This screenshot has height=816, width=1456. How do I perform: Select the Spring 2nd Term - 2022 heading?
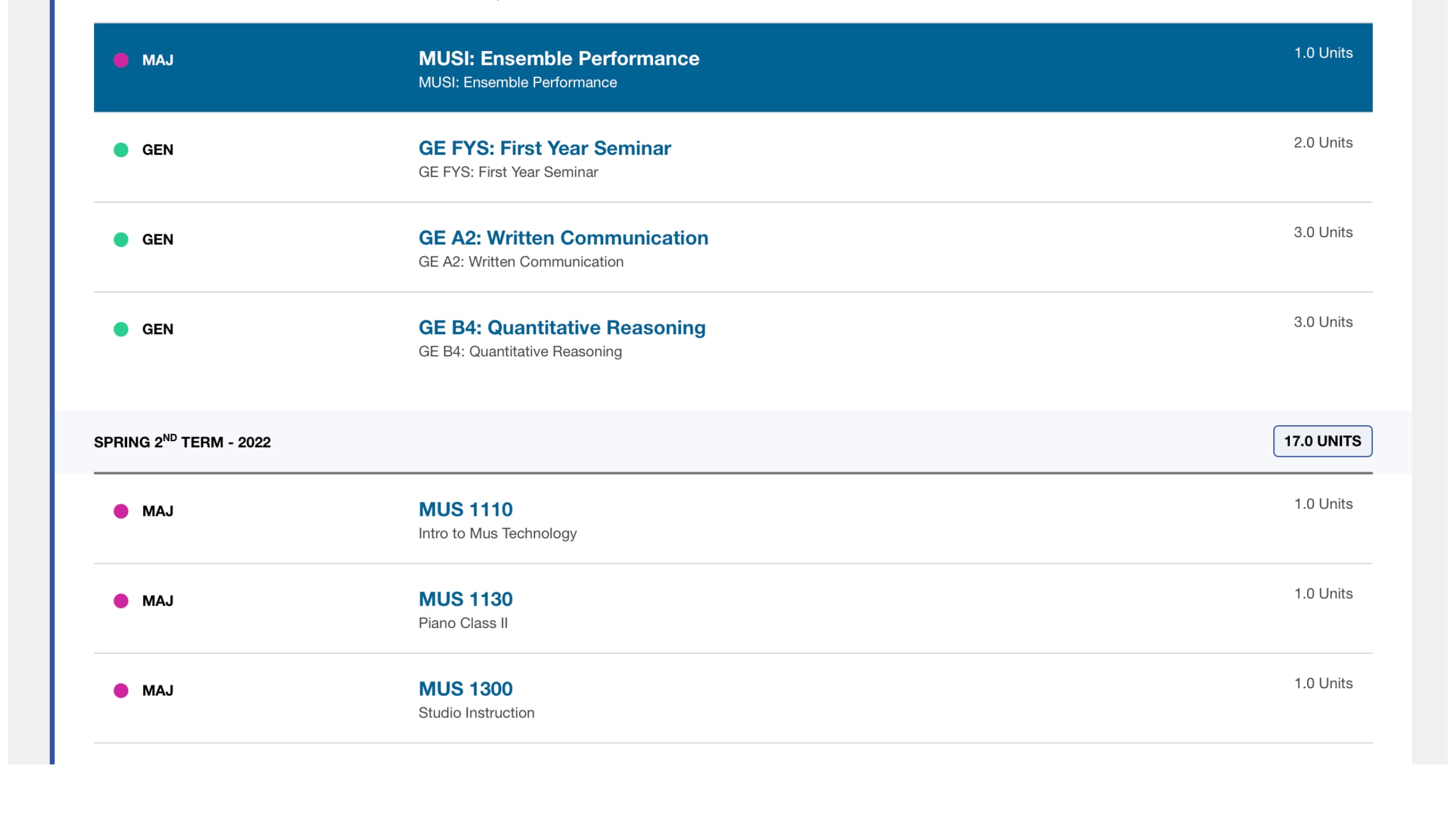coord(182,442)
